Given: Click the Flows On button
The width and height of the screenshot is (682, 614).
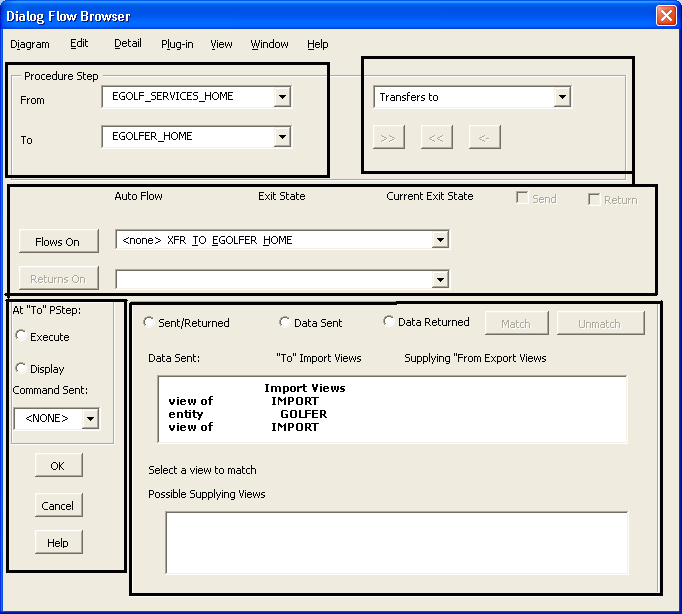Looking at the screenshot, I should click(x=58, y=241).
